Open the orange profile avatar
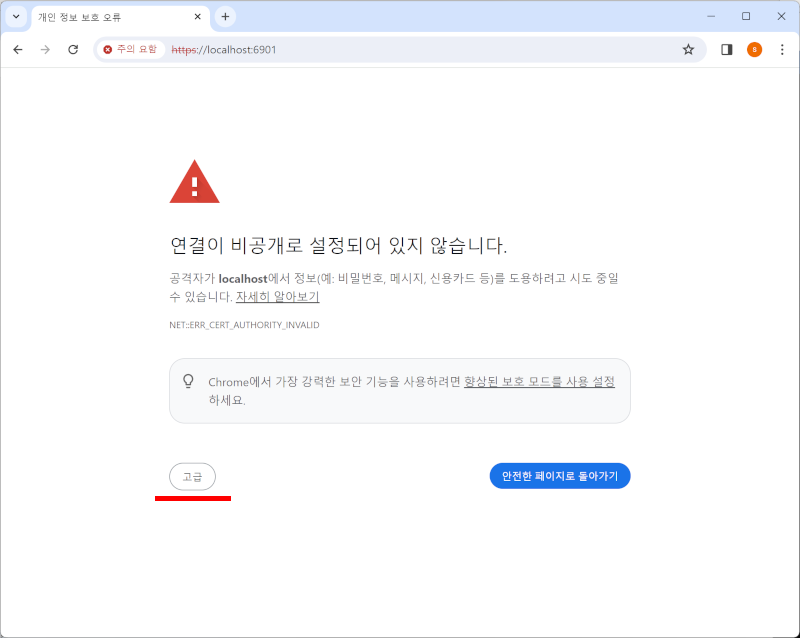This screenshot has height=638, width=800. click(x=754, y=50)
